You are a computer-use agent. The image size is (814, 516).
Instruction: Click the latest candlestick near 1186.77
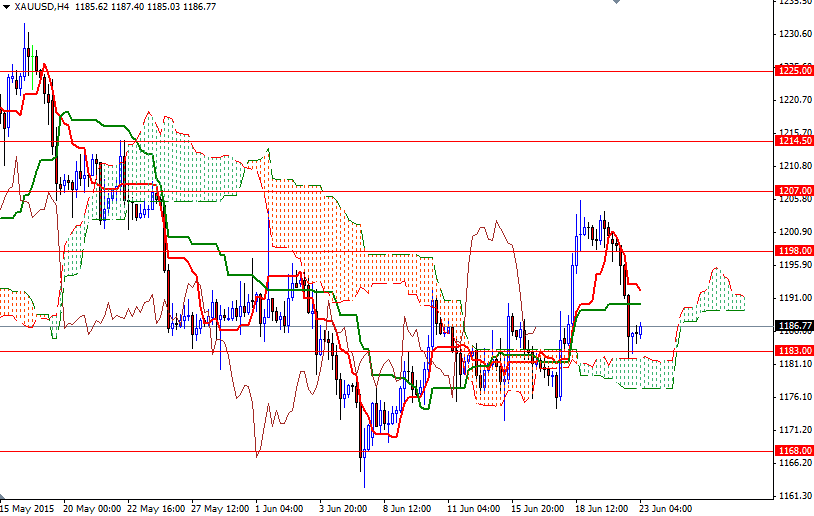[640, 329]
